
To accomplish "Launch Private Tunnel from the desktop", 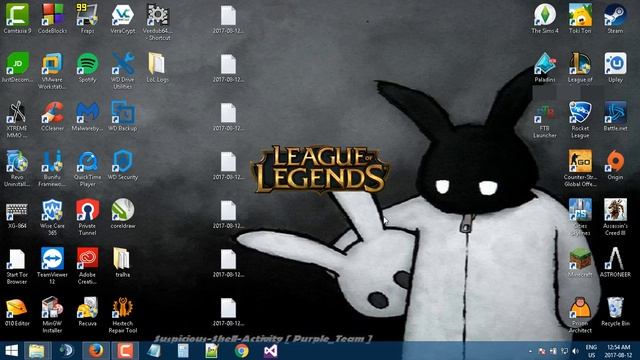I will click(87, 217).
